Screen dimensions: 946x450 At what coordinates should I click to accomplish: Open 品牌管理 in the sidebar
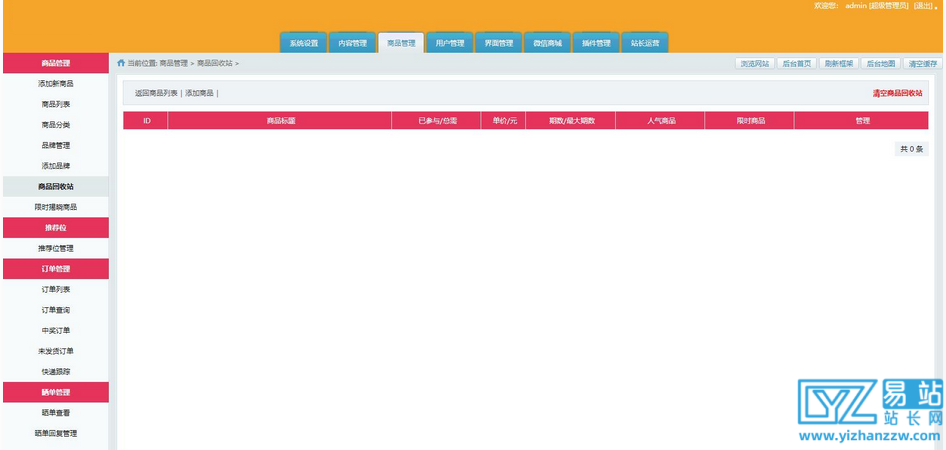(x=56, y=145)
